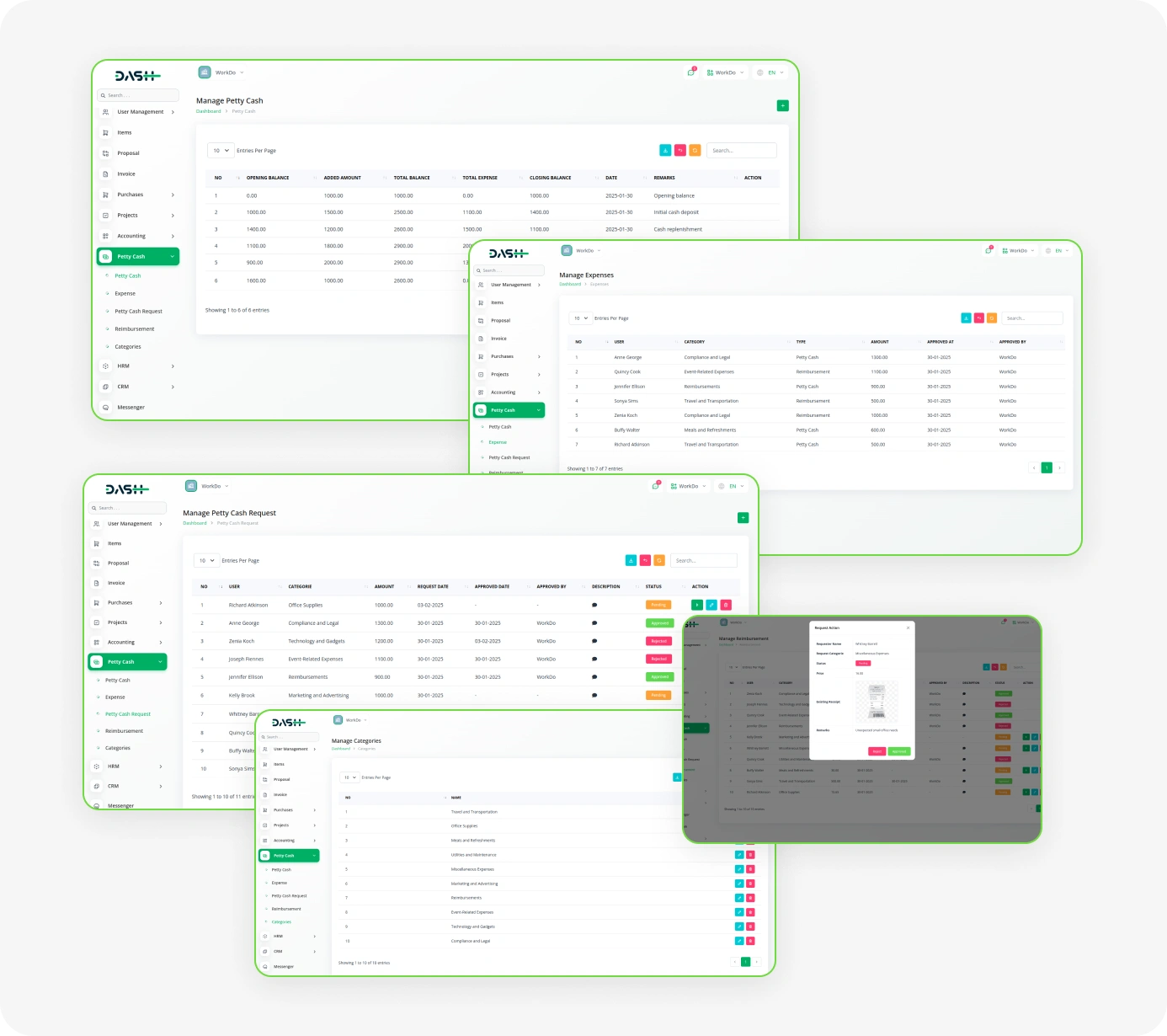Open the Entries Per Page dropdown showing 10

tap(205, 560)
